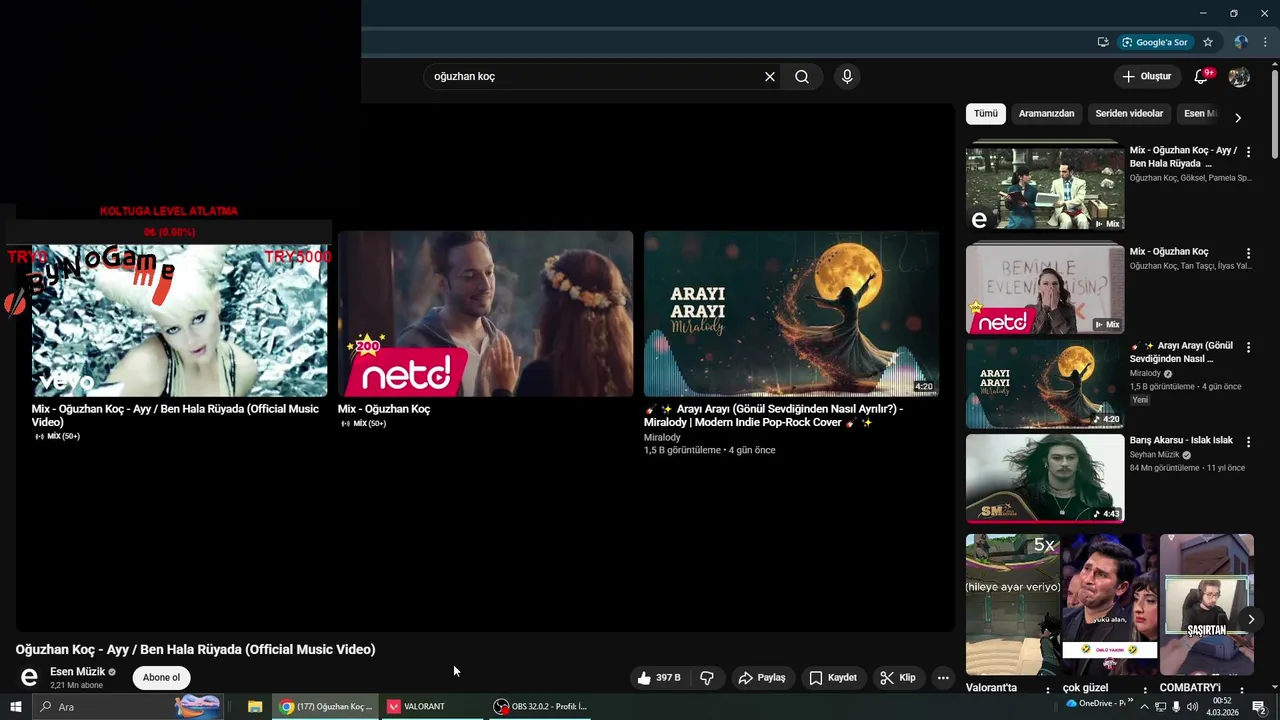The height and width of the screenshot is (720, 1280).
Task: Open the Windows Start menu
Action: coord(15,707)
